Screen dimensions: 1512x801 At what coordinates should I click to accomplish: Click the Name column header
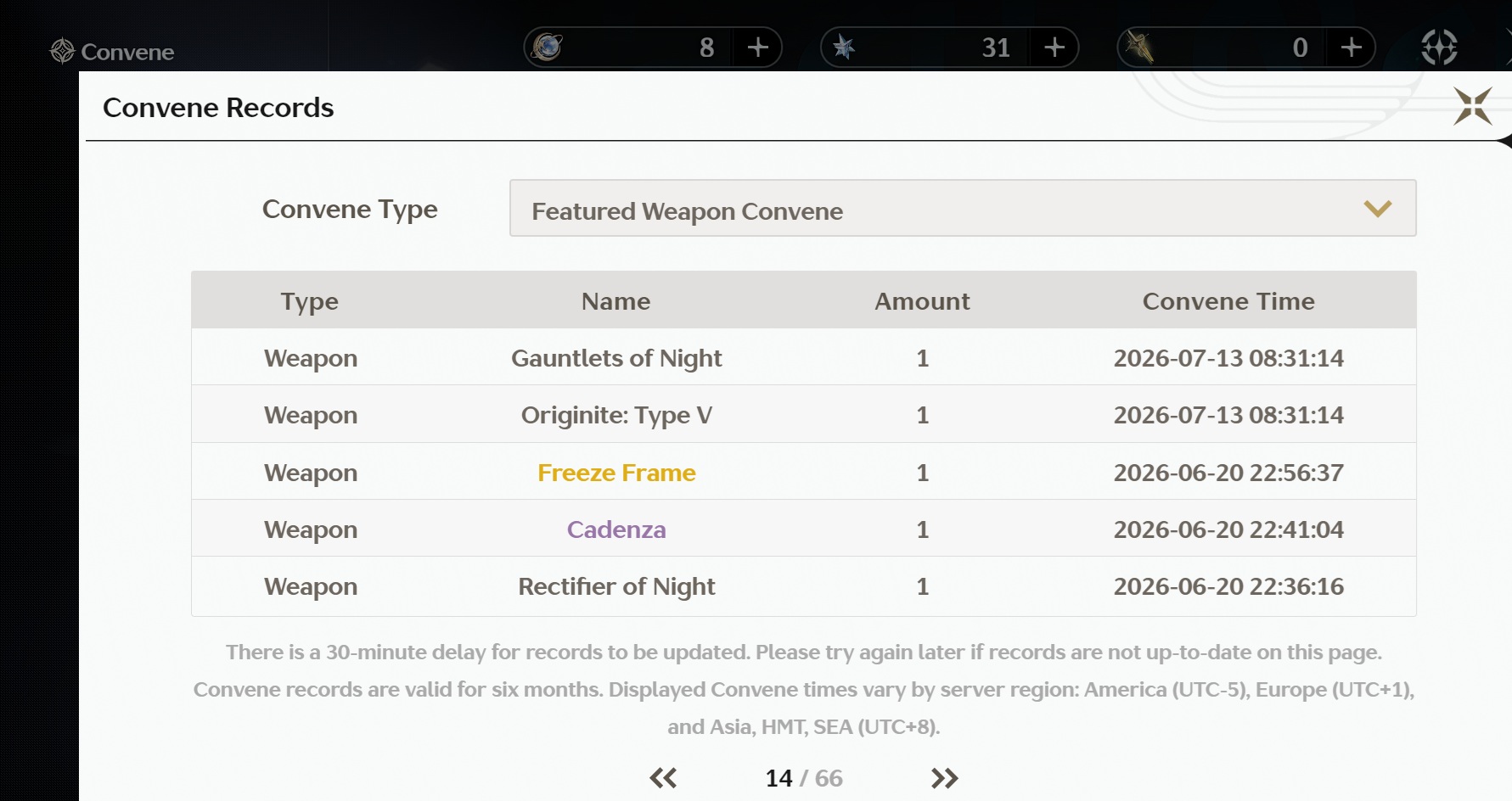[616, 301]
